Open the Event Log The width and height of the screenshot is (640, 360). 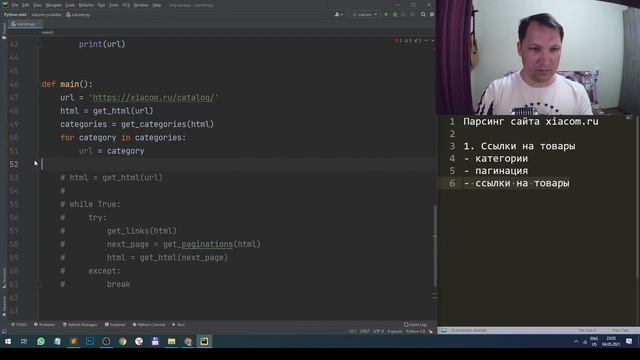tap(415, 324)
